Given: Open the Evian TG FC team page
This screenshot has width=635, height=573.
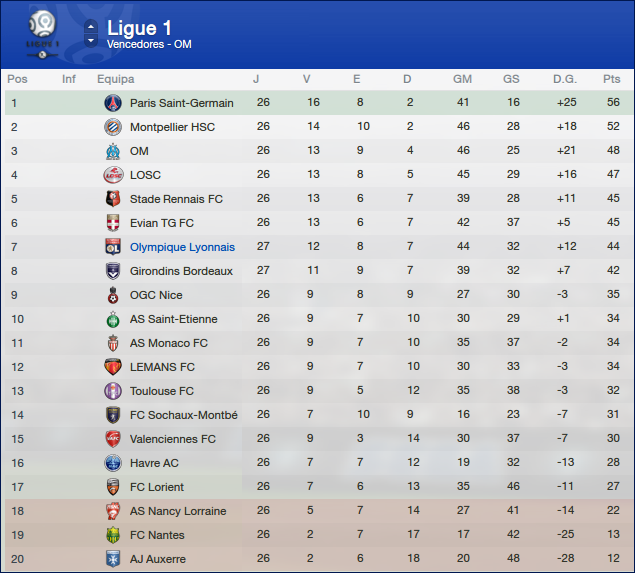Looking at the screenshot, I should coord(162,223).
